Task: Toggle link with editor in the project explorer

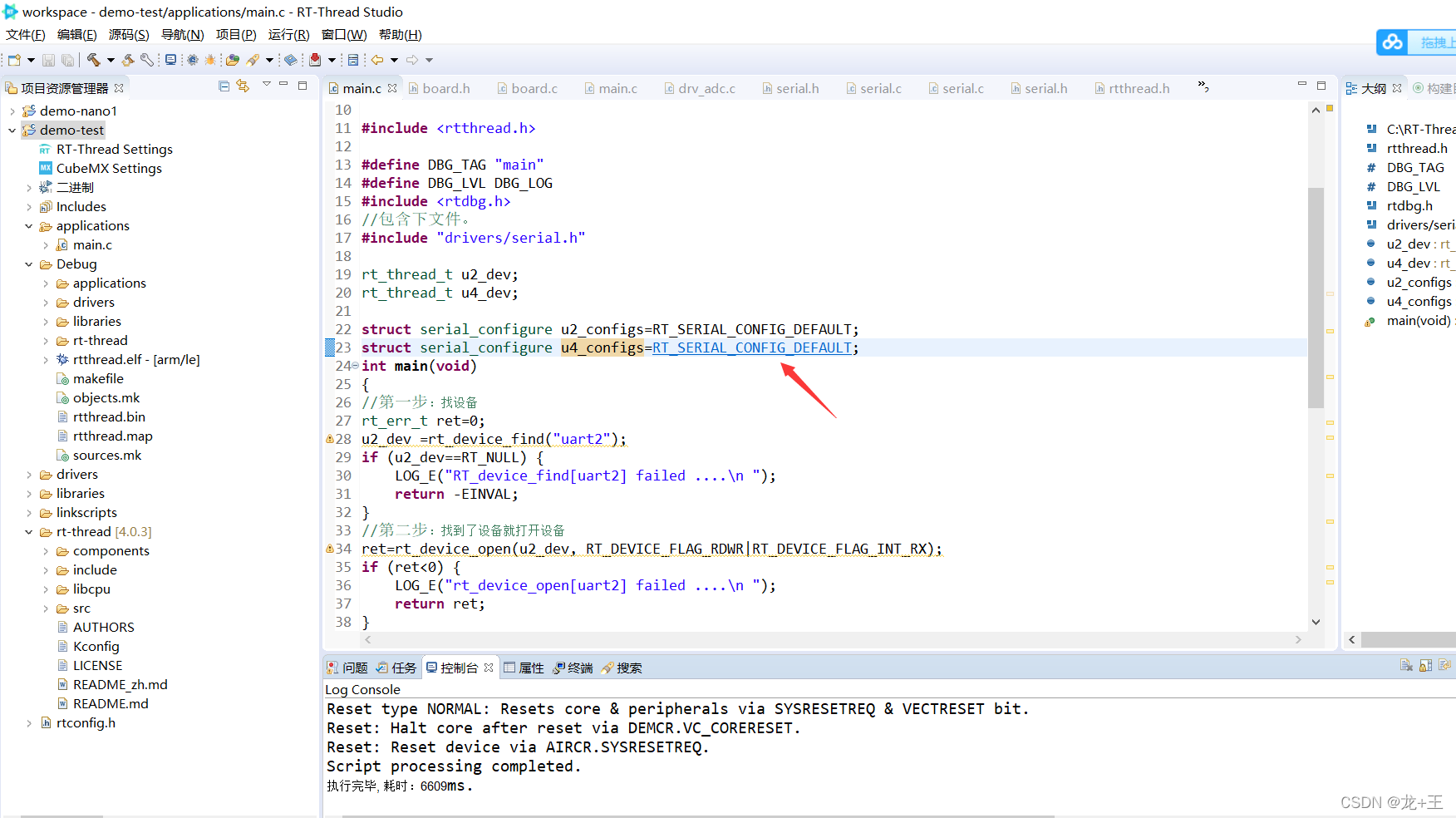Action: click(243, 86)
